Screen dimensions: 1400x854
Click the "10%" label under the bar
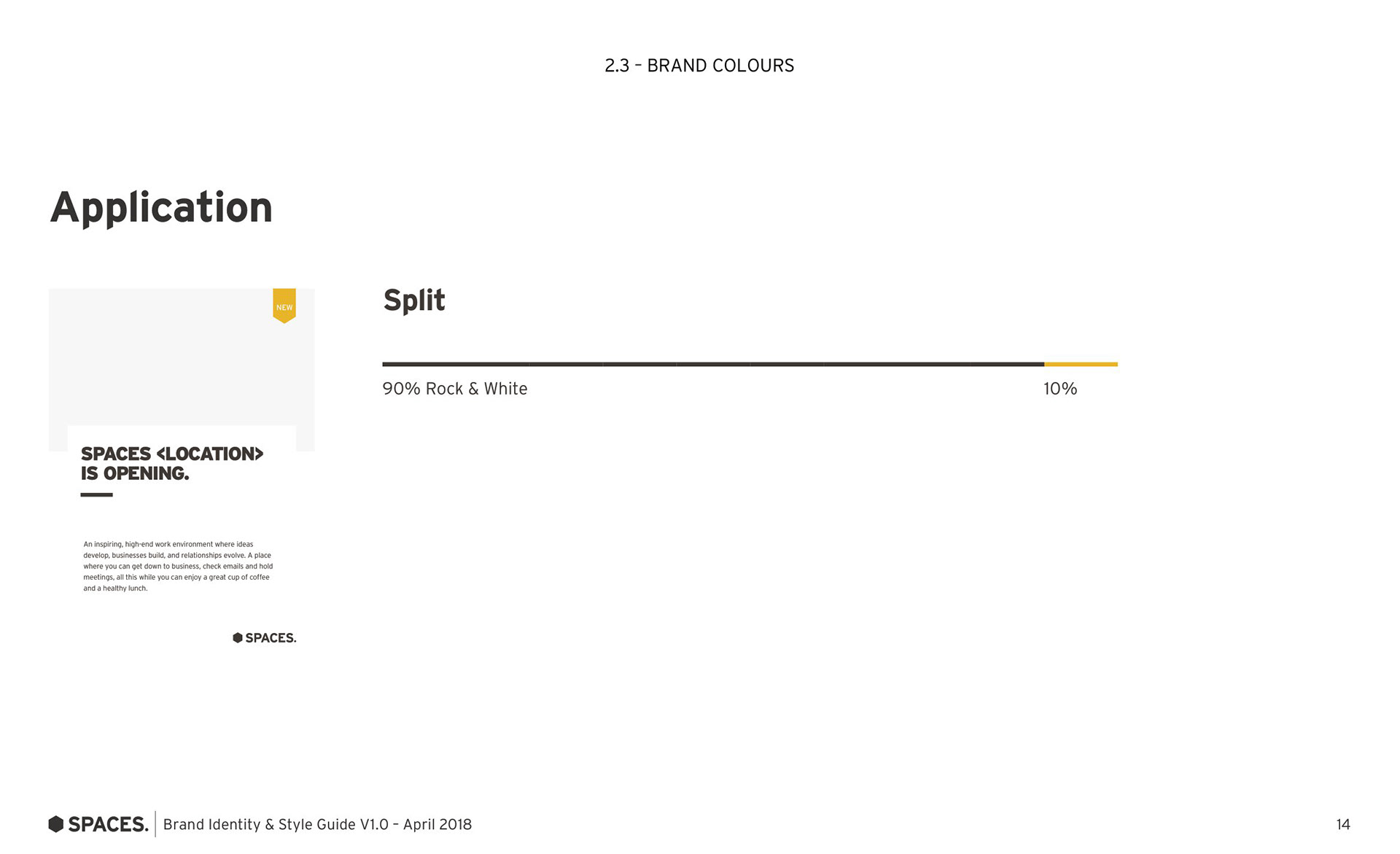pyautogui.click(x=1059, y=389)
